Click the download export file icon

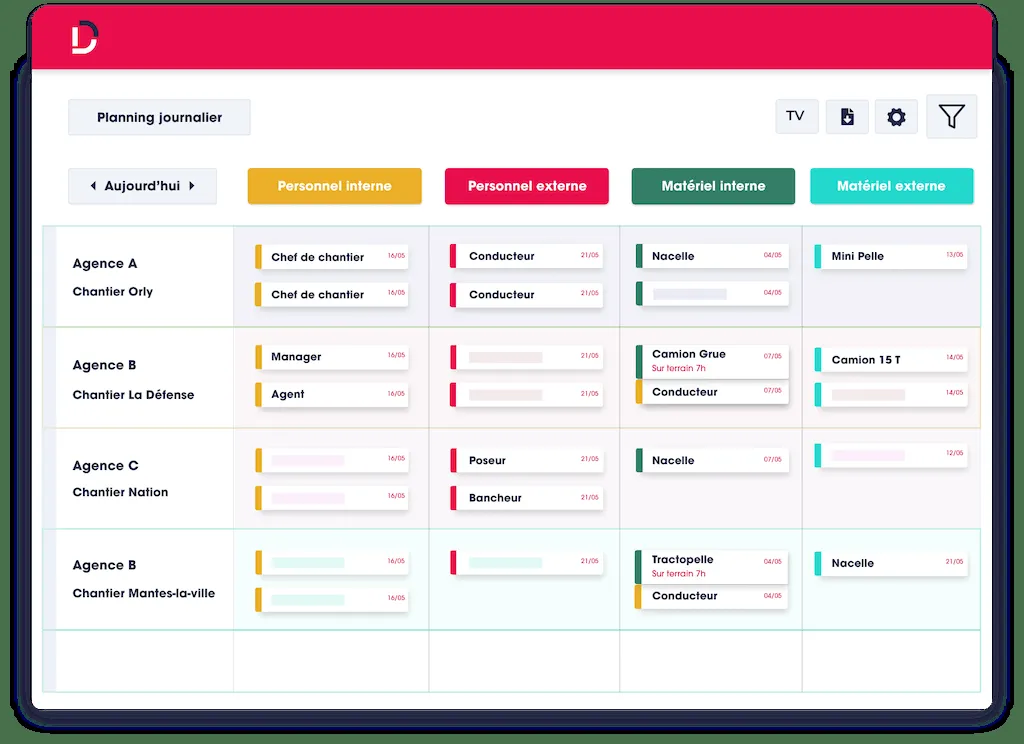(847, 117)
